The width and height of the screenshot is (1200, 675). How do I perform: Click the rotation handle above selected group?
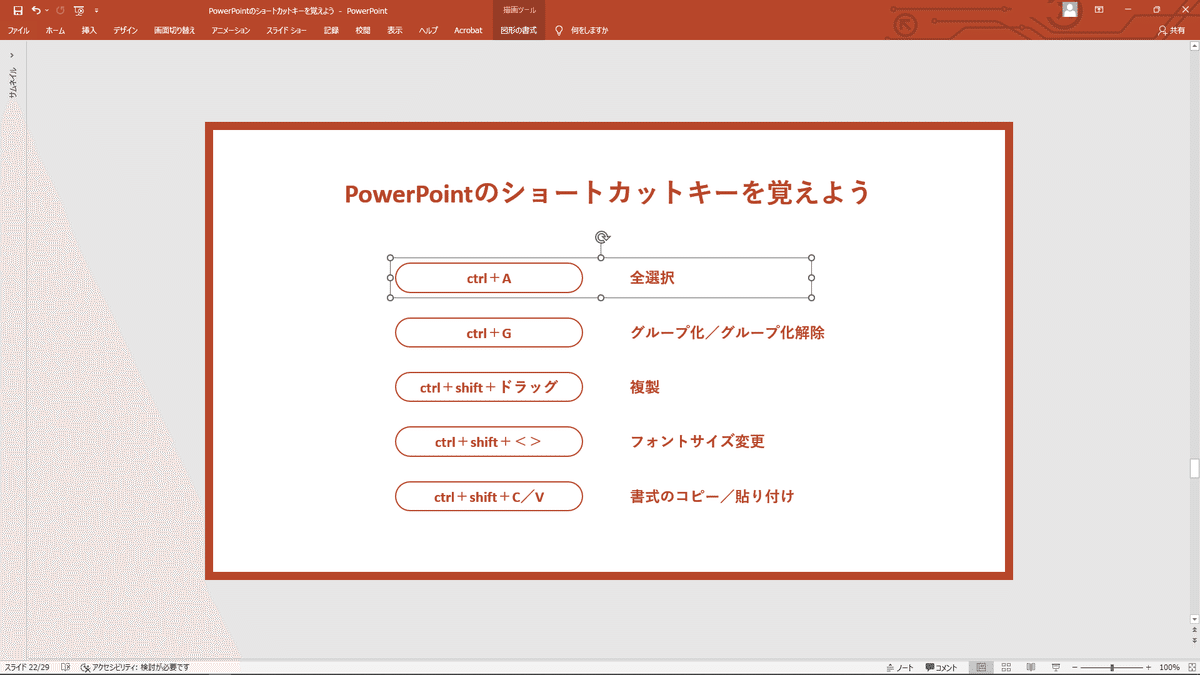(x=601, y=237)
